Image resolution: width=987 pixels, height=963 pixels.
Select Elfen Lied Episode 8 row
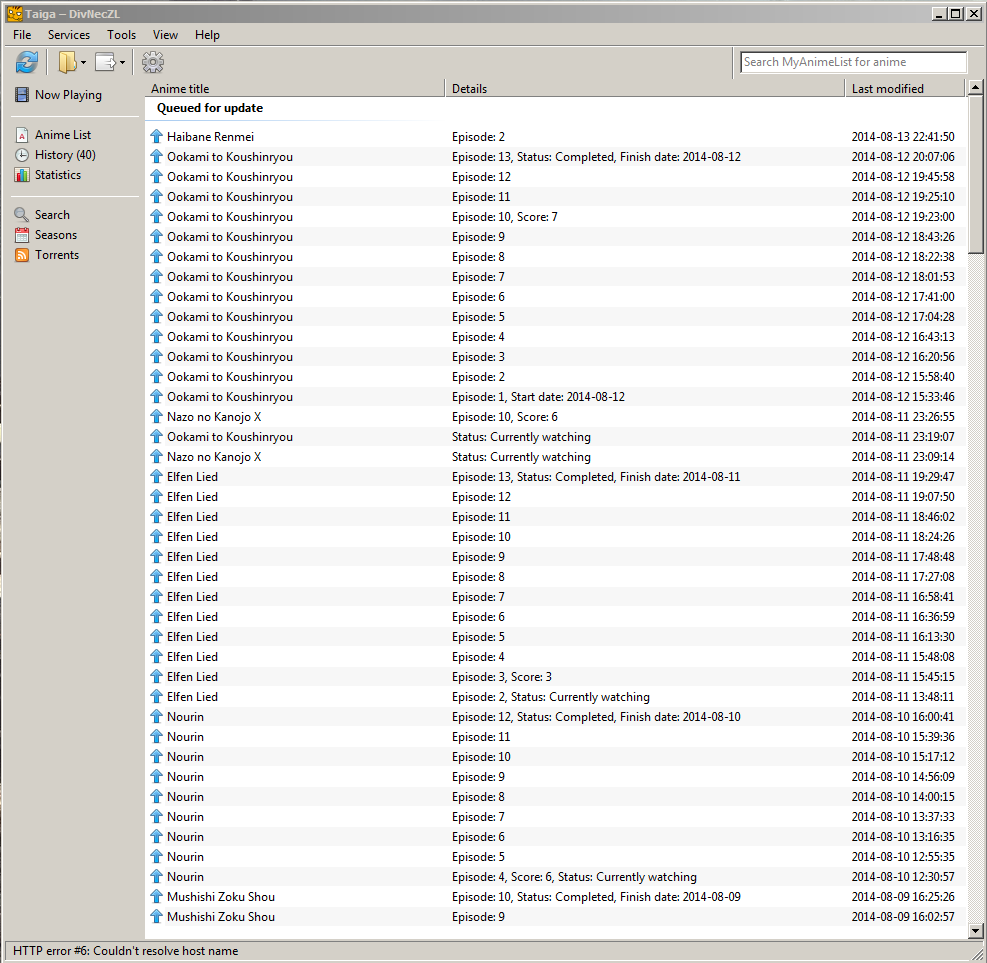click(x=556, y=577)
